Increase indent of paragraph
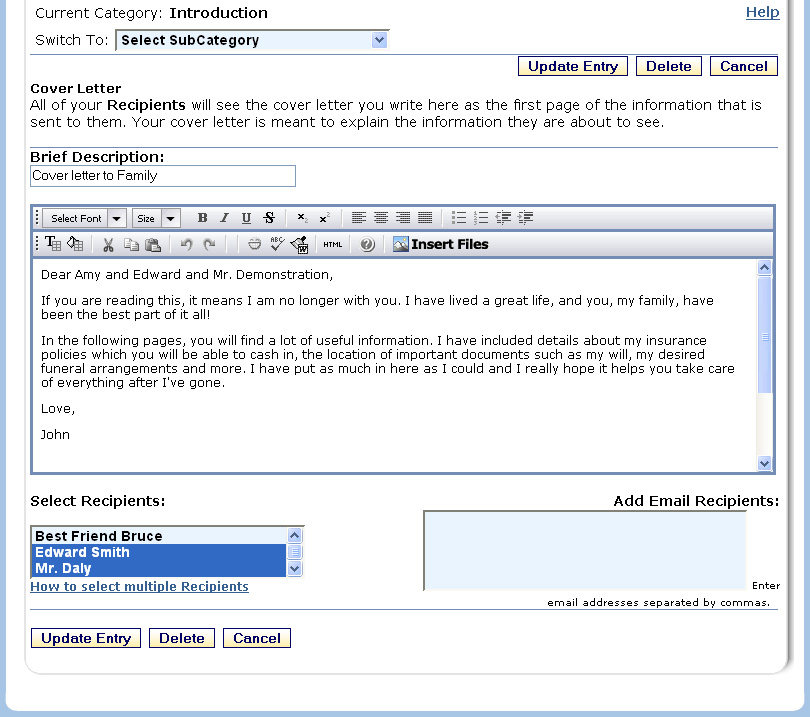The height and width of the screenshot is (717, 810). tap(525, 218)
